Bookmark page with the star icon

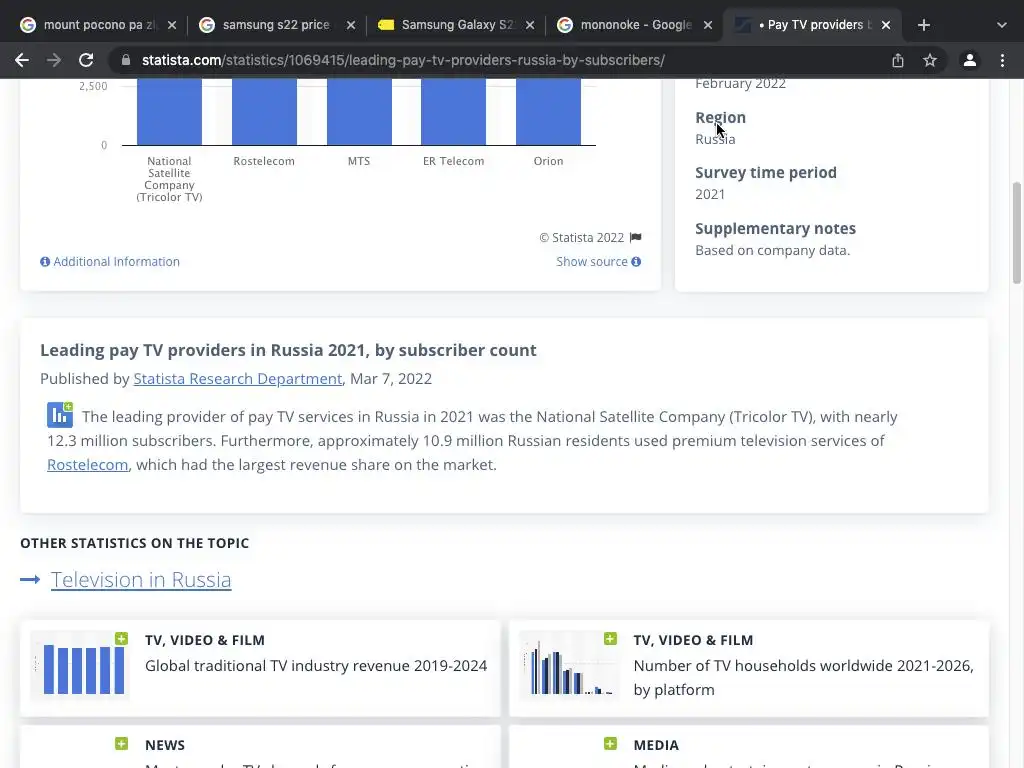tap(930, 60)
